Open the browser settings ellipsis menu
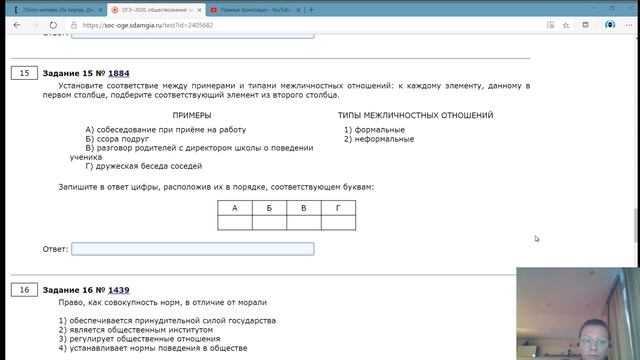640x360 pixels. [x=629, y=25]
